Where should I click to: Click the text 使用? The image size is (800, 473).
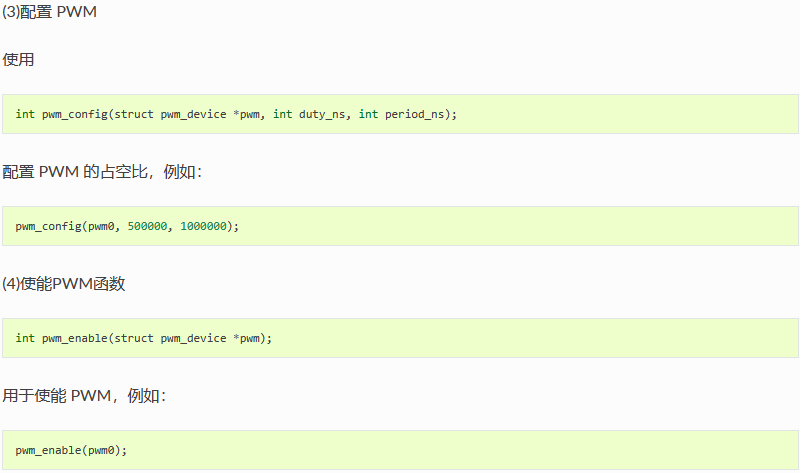pos(18,60)
